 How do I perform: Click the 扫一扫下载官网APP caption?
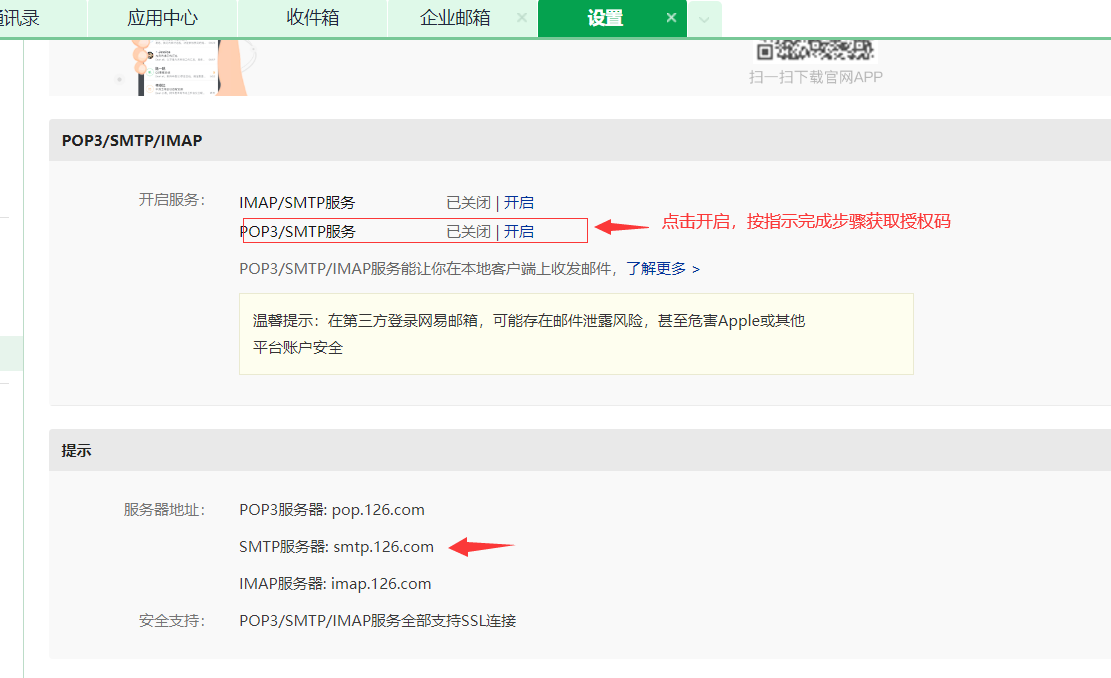coord(816,77)
